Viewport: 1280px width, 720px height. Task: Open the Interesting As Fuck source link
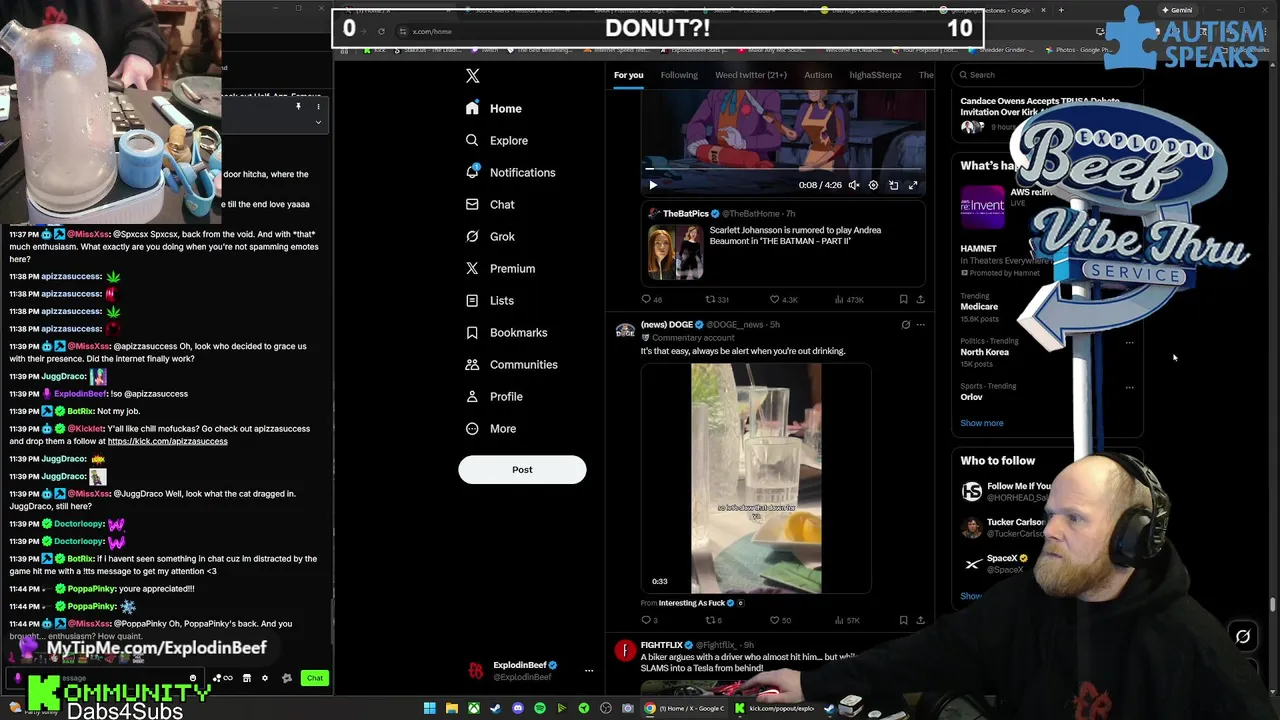(691, 603)
